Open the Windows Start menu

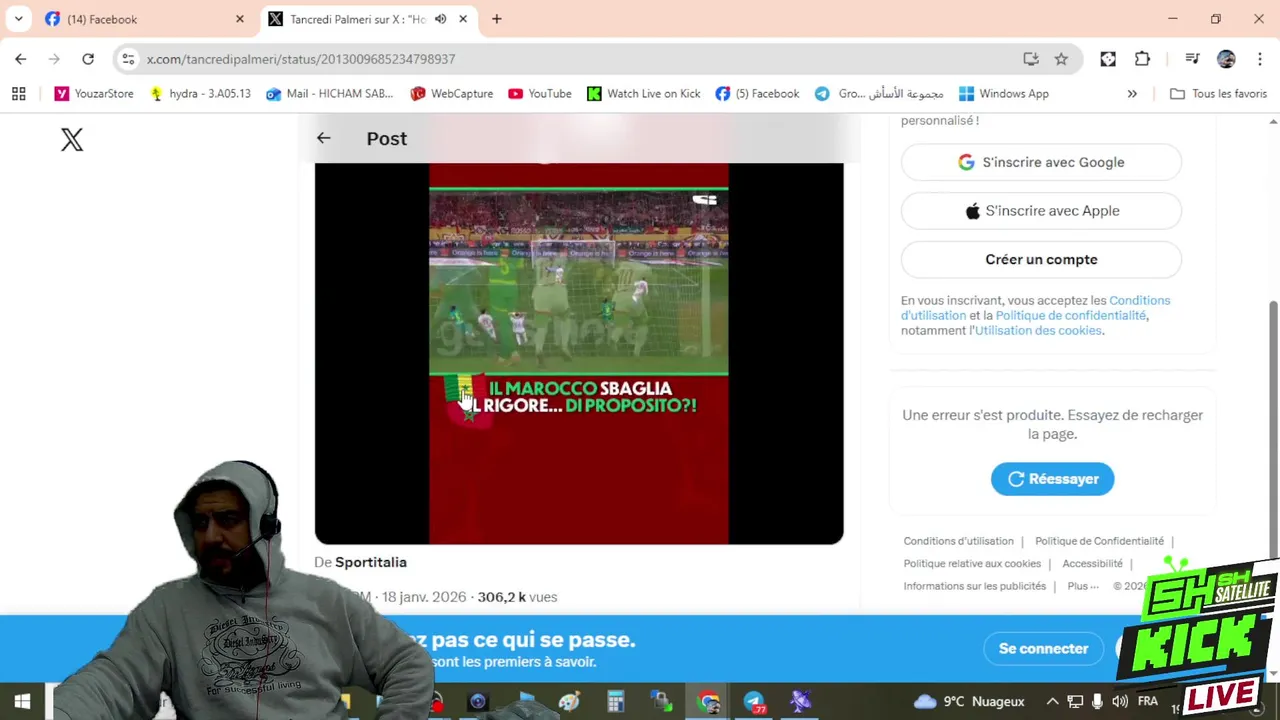(x=22, y=702)
